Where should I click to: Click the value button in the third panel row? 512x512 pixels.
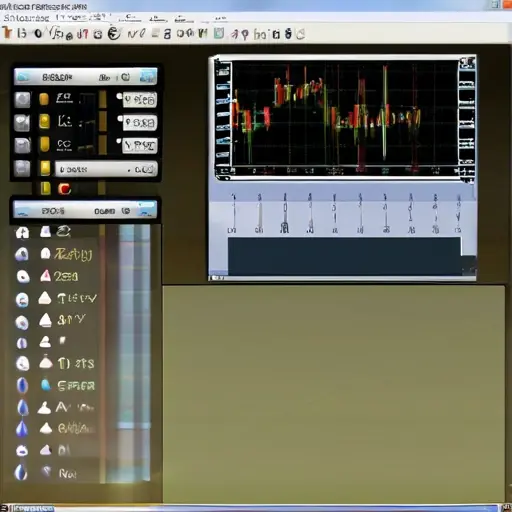(140, 146)
